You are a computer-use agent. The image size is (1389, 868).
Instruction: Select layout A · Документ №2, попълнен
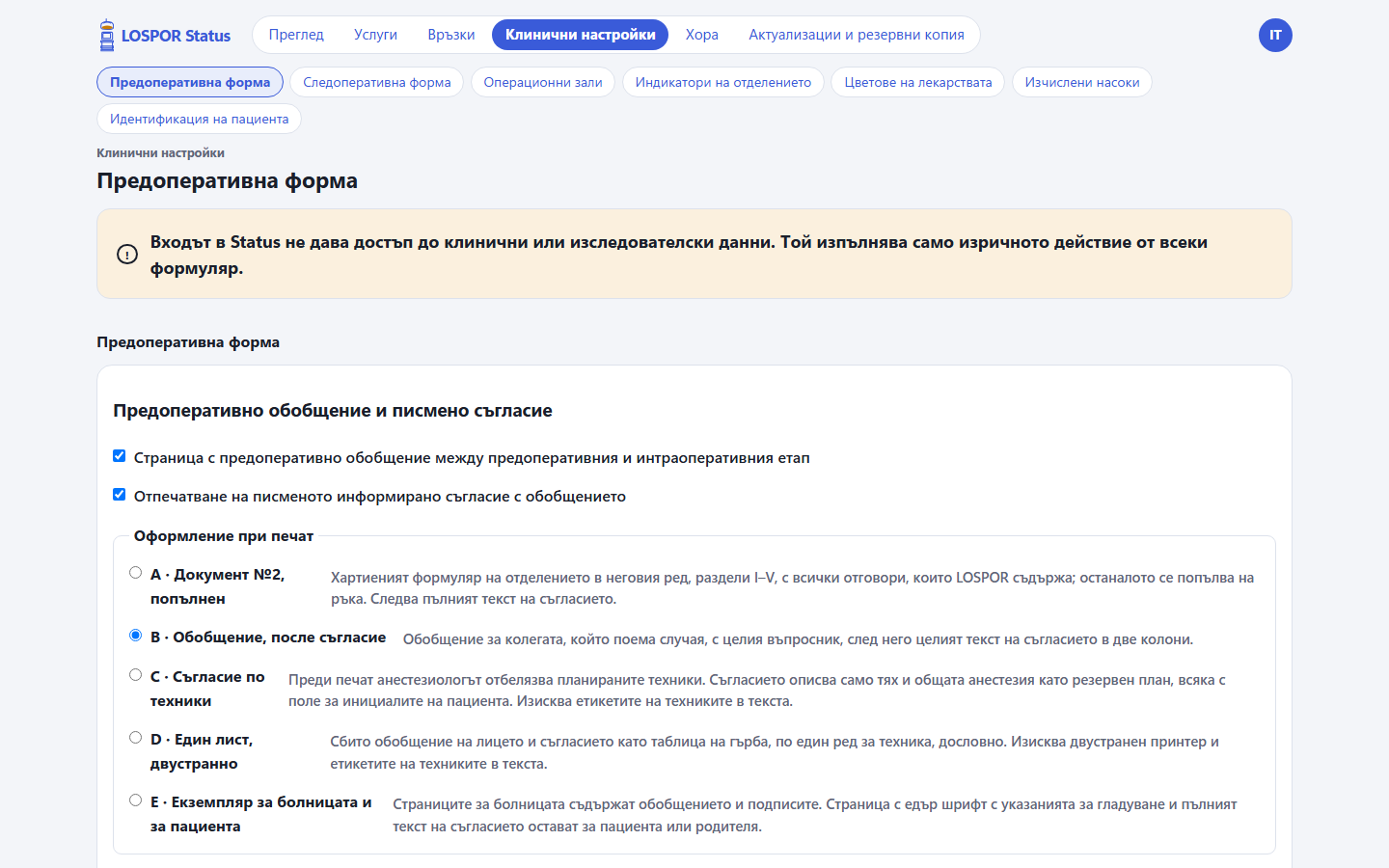click(136, 573)
